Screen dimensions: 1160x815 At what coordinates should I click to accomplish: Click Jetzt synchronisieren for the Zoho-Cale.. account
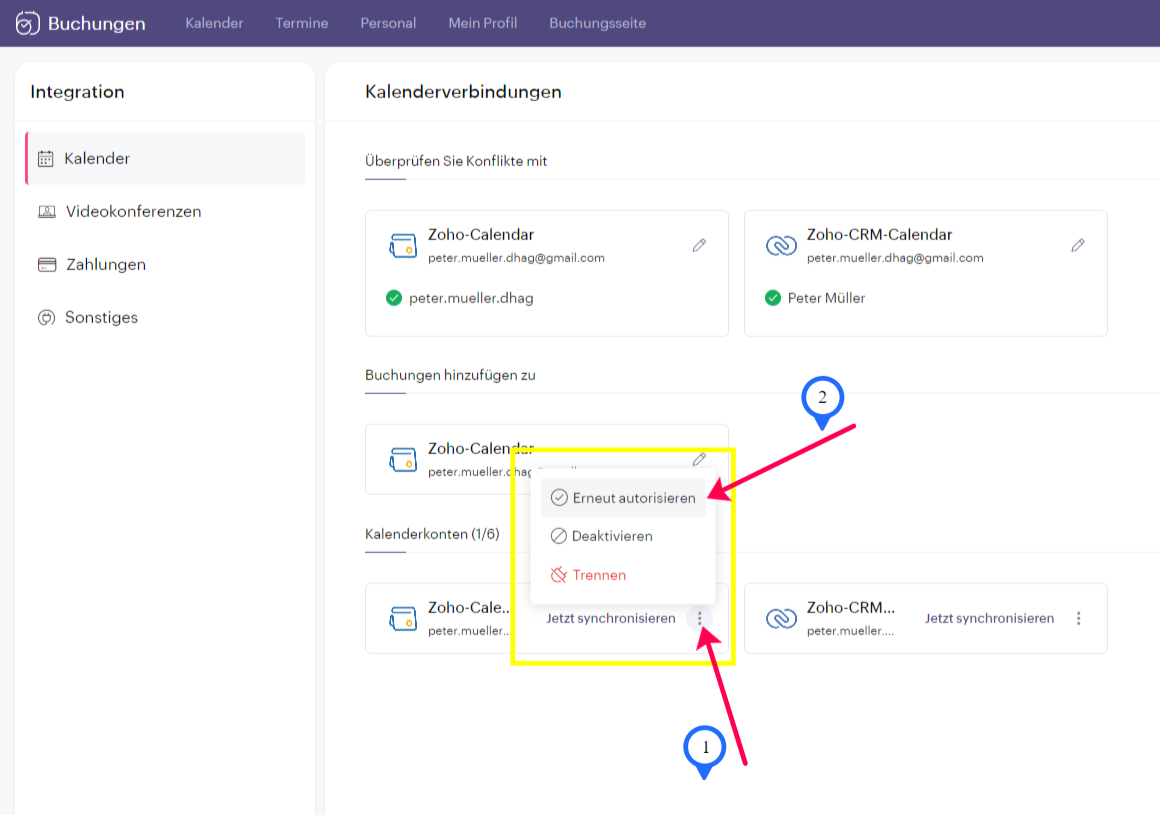click(611, 618)
